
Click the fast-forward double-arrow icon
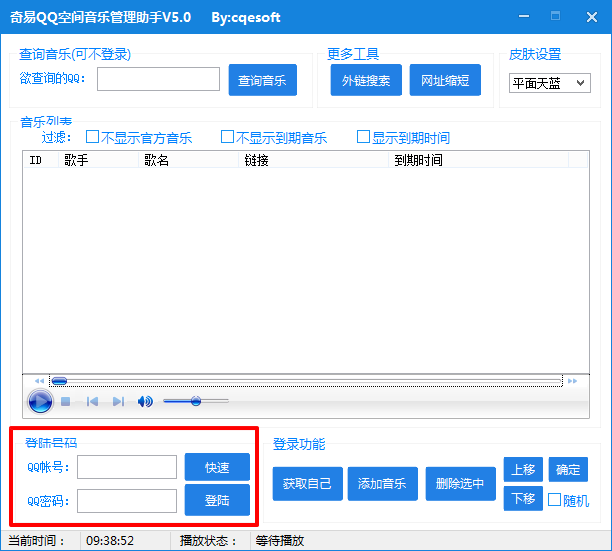572,381
